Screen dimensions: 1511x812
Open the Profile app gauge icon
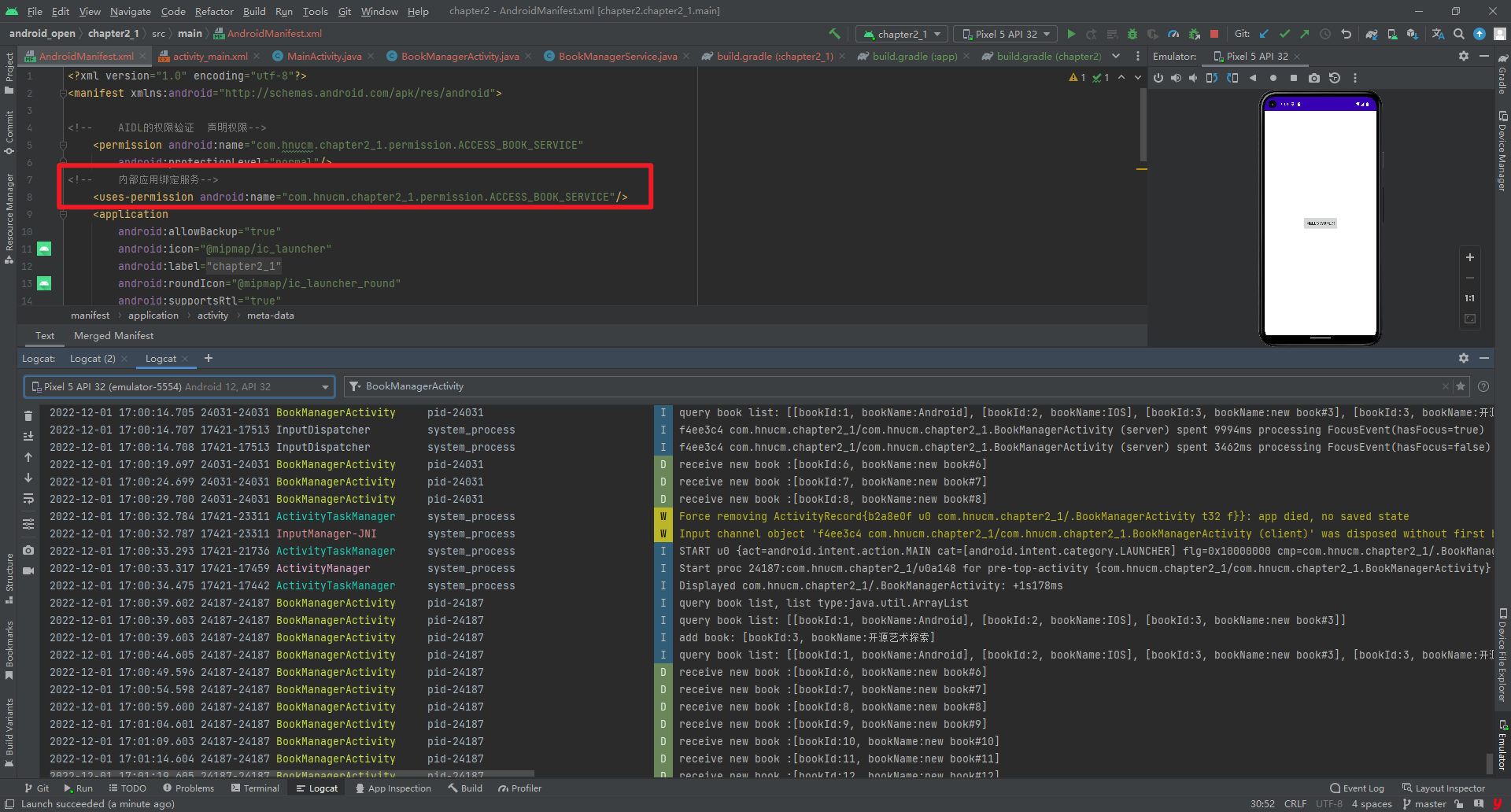(x=1173, y=34)
